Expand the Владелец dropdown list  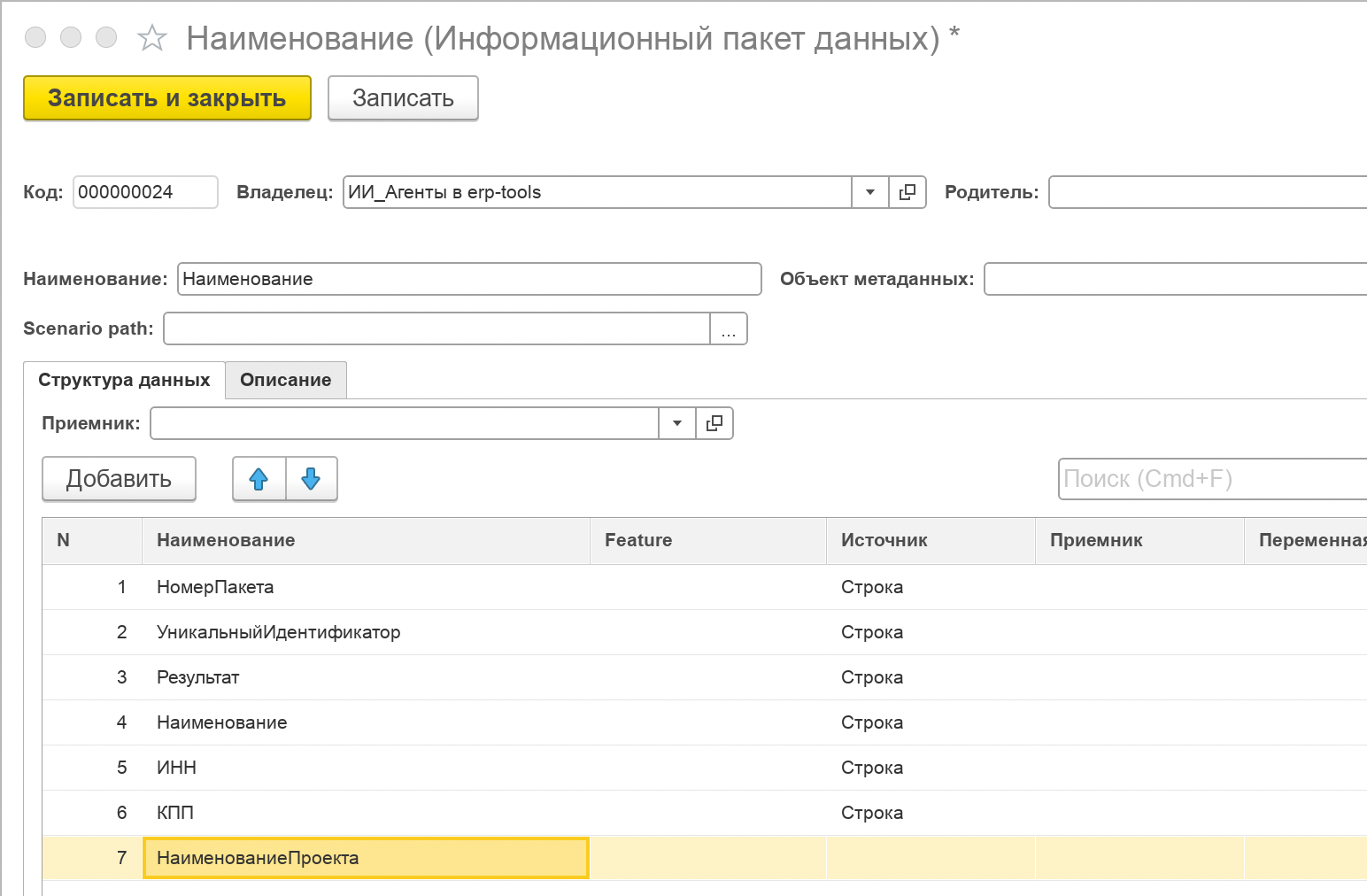tap(870, 192)
